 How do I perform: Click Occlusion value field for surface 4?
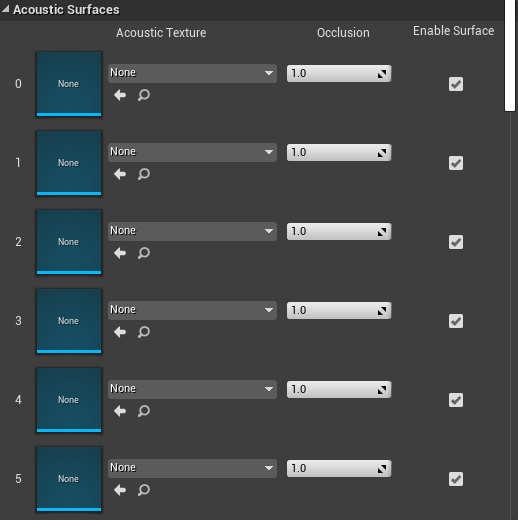339,389
